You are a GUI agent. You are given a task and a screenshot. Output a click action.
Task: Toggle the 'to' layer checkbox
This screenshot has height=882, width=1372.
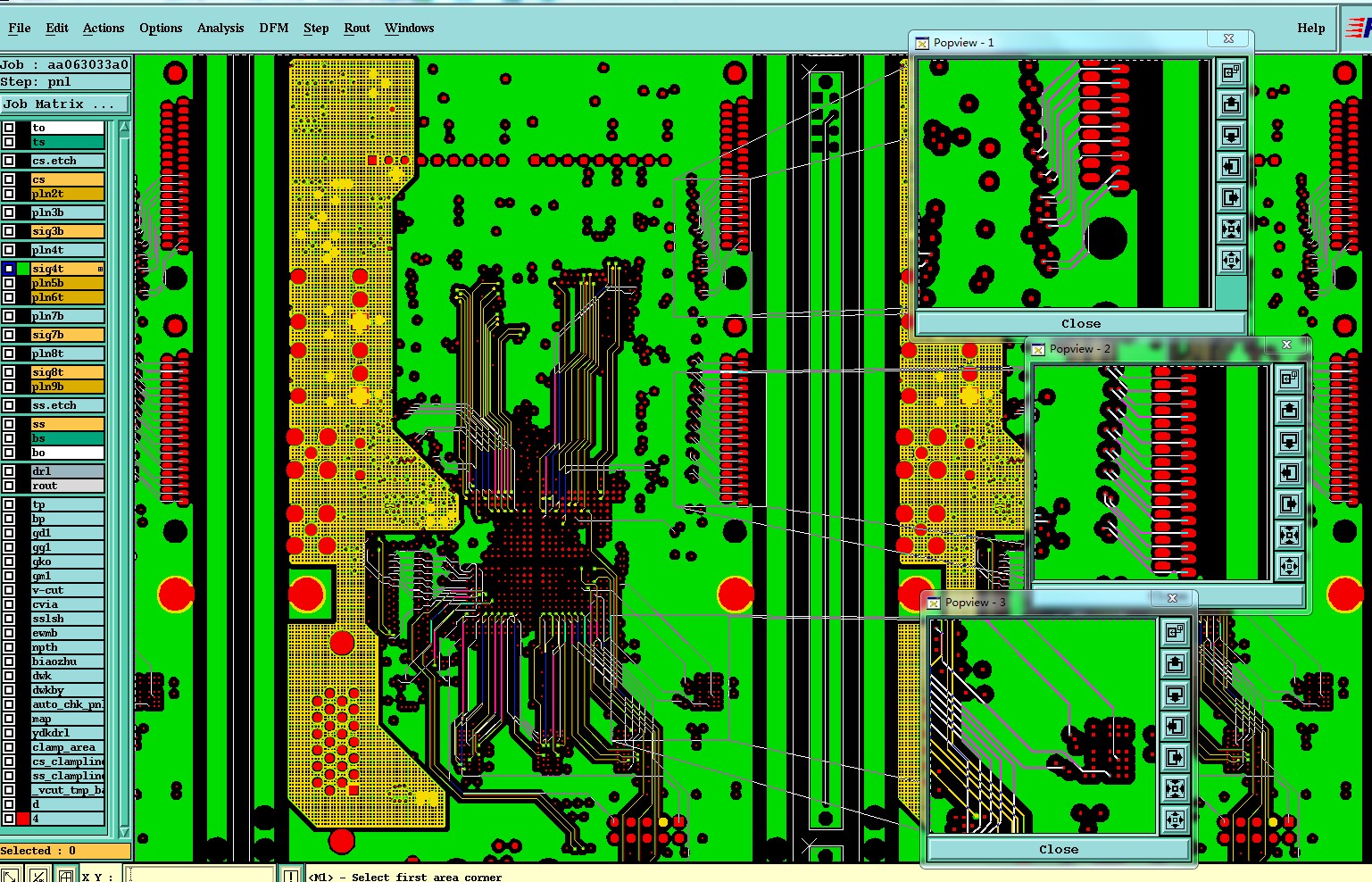[9, 128]
